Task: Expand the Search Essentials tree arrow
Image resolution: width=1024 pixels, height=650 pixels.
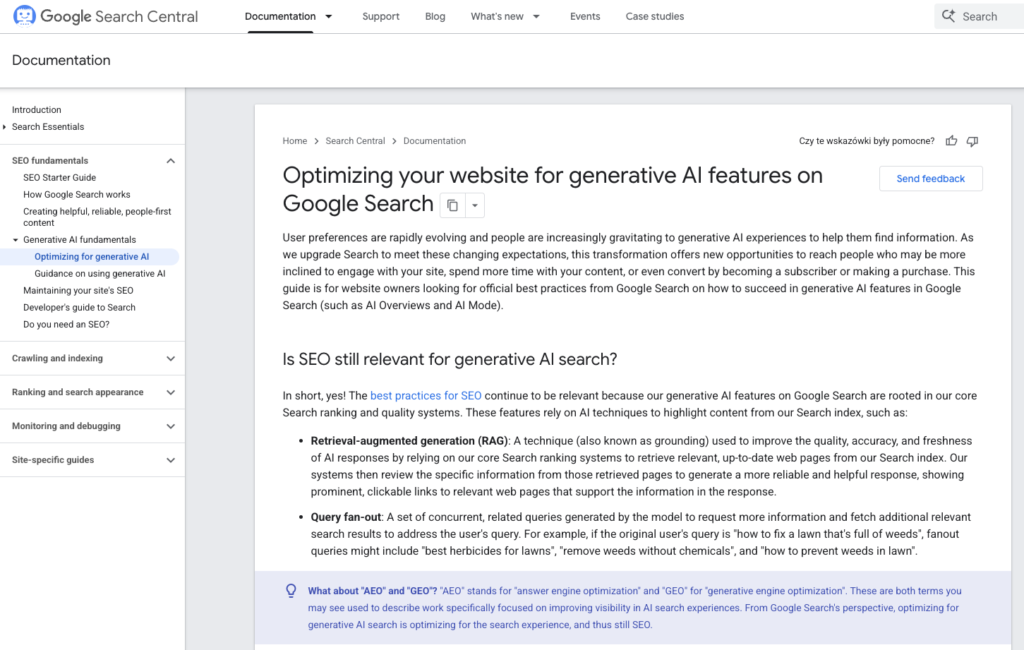Action: coord(5,127)
